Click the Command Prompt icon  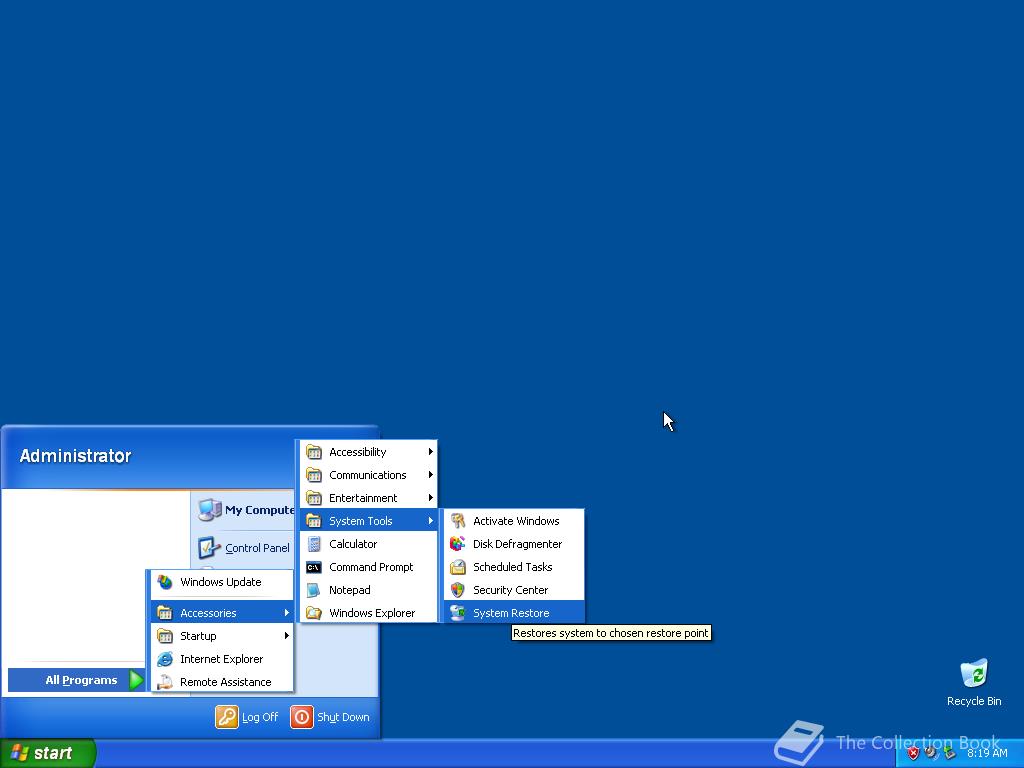314,567
